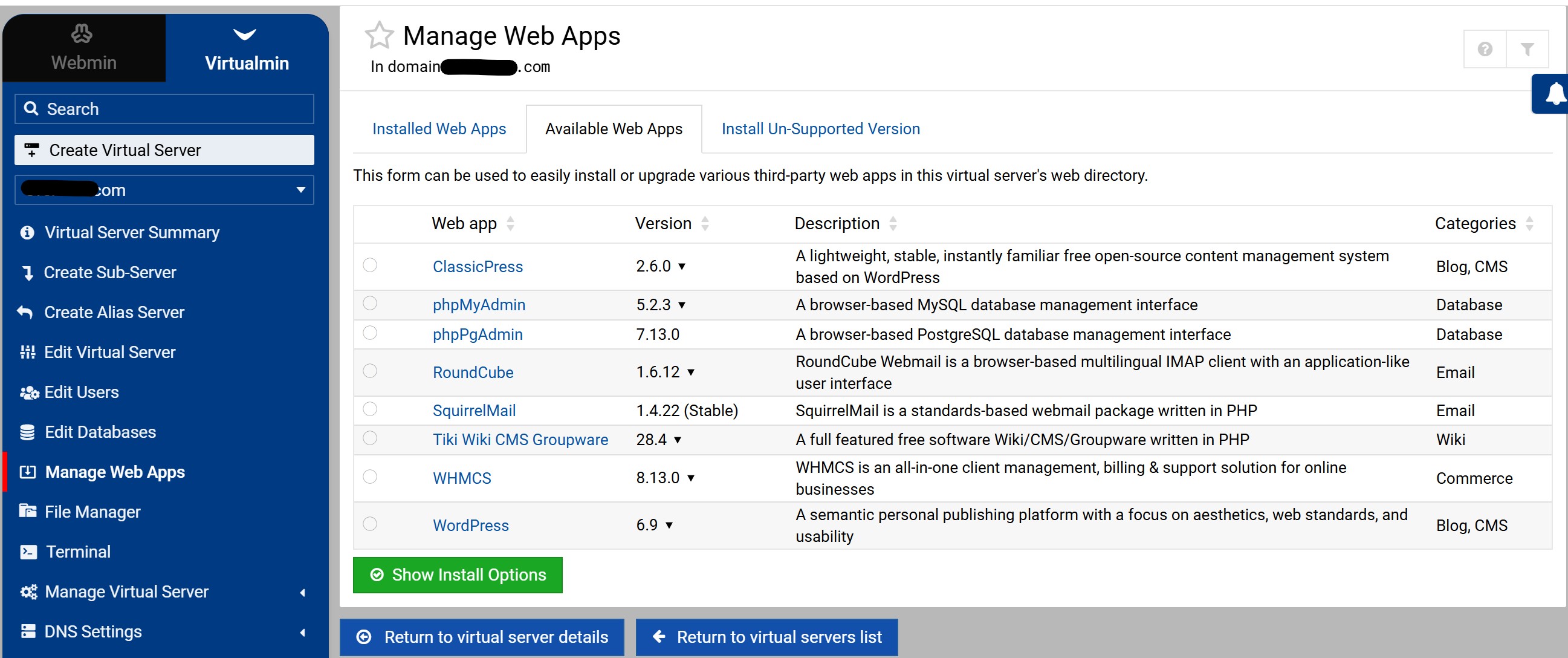Open the ClassicPress app link
1568x658 pixels.
pyautogui.click(x=477, y=266)
